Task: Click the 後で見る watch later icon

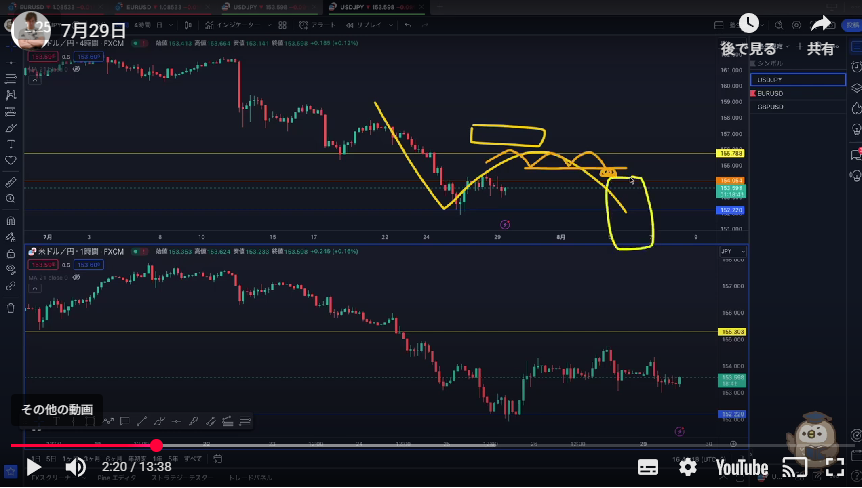Action: [x=748, y=25]
